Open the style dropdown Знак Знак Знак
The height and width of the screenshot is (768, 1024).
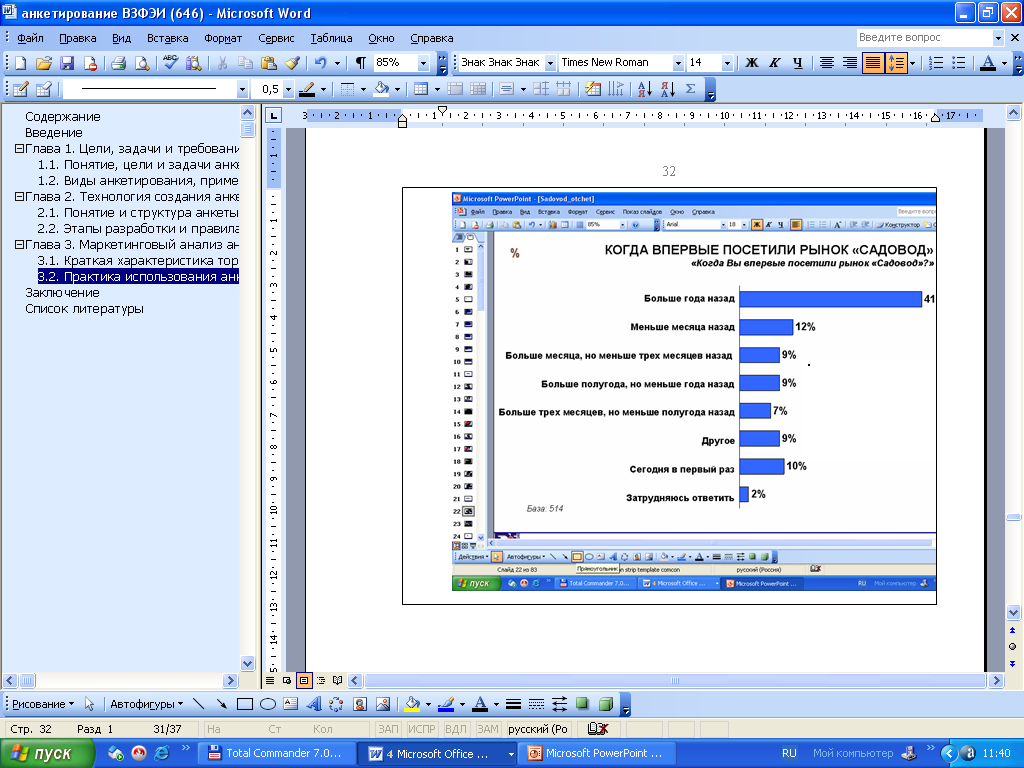point(550,63)
